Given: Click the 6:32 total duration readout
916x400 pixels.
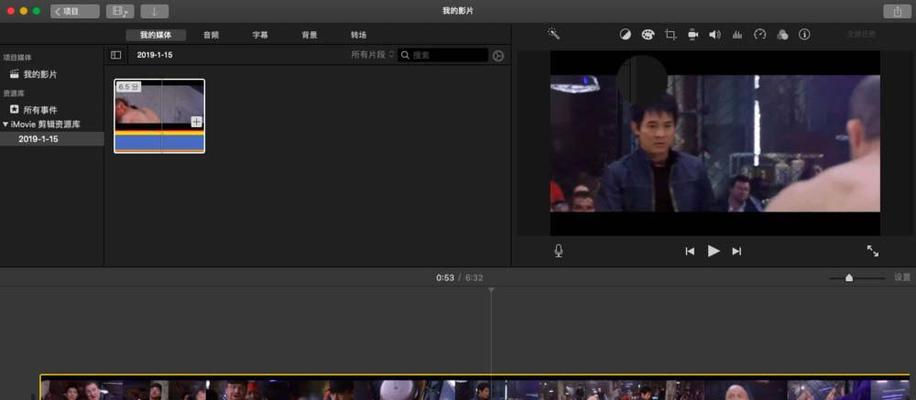Looking at the screenshot, I should pos(474,277).
